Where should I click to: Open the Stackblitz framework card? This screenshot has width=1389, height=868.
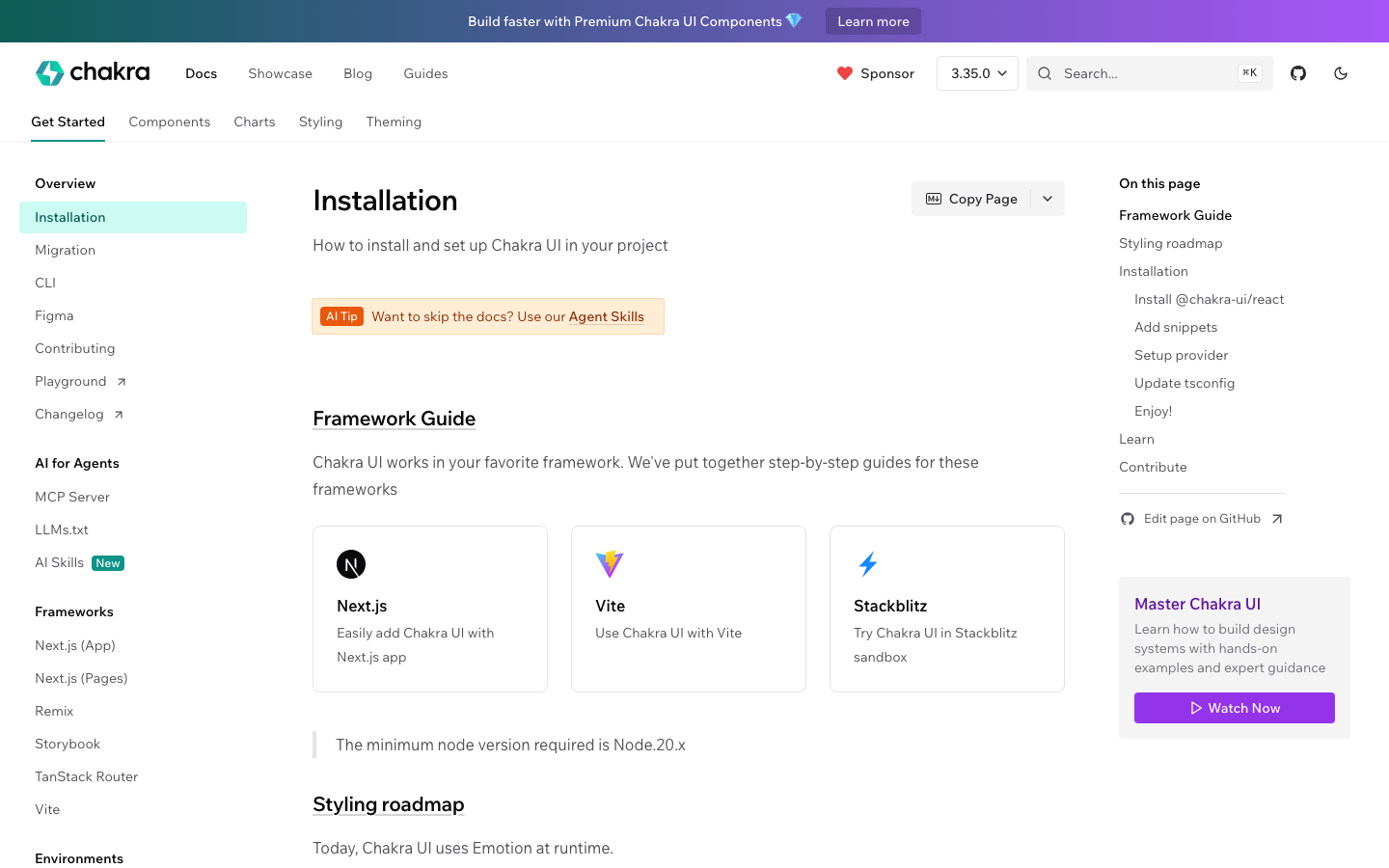click(947, 609)
